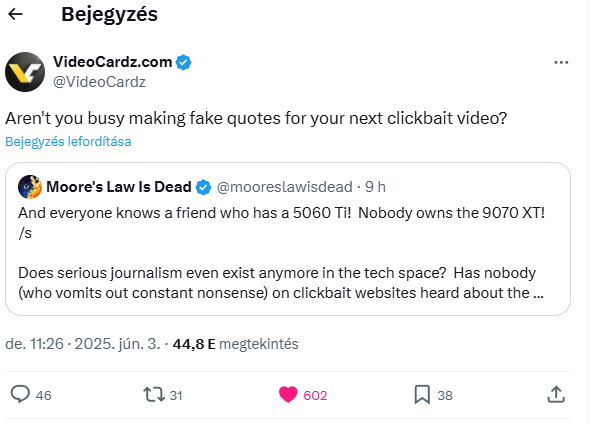Viewport: 592px width, 423px height.
Task: Click Moore's Law Is Dead avatar
Action: coord(30,187)
